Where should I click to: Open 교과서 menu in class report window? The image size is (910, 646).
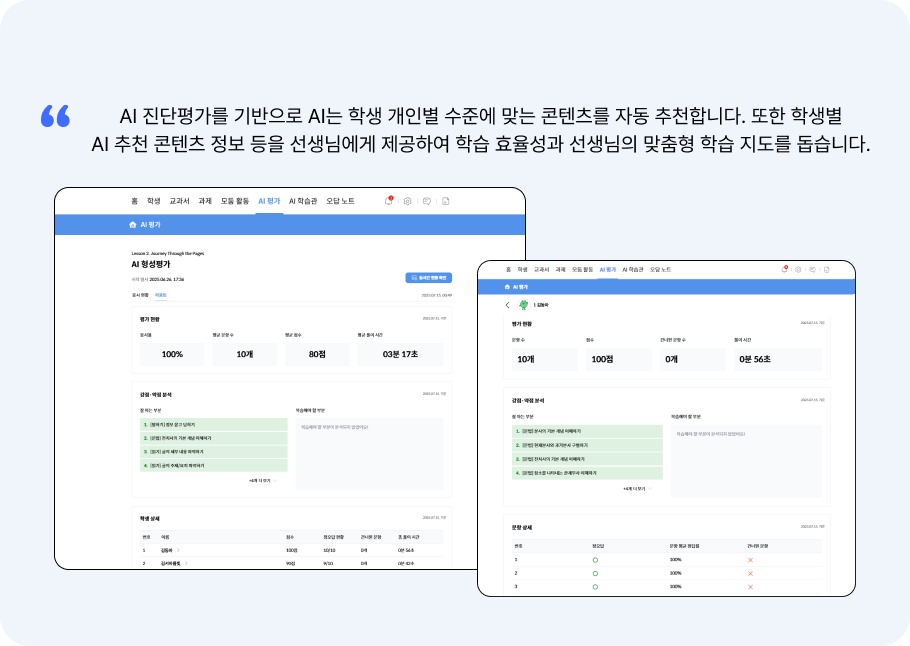pyautogui.click(x=179, y=201)
